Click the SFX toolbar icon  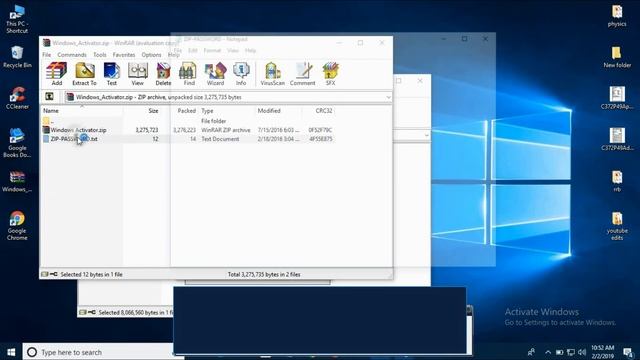click(x=330, y=74)
